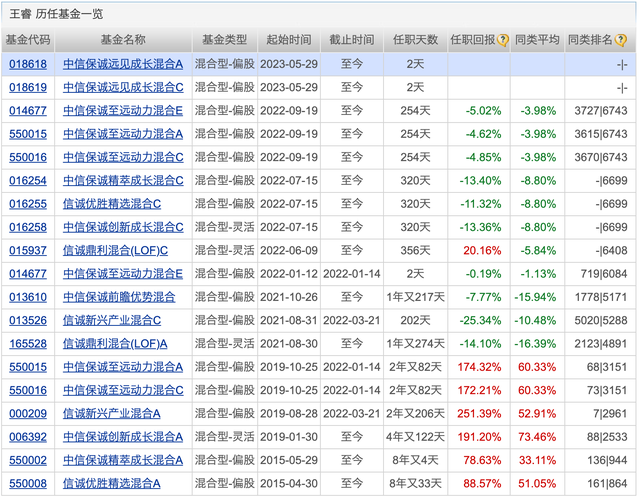Open 信诚优胜精选混合C fund link
Viewport: 640px width, 499px height.
112,204
